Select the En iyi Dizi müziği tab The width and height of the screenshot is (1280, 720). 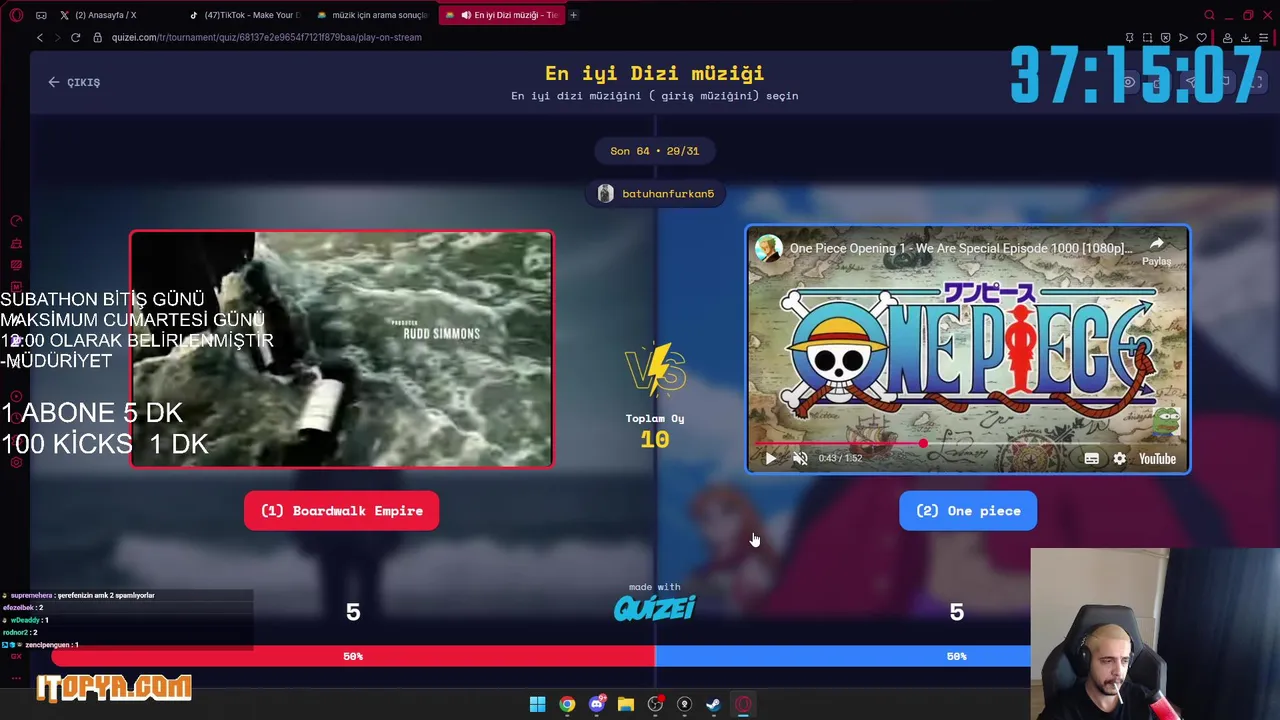501,15
